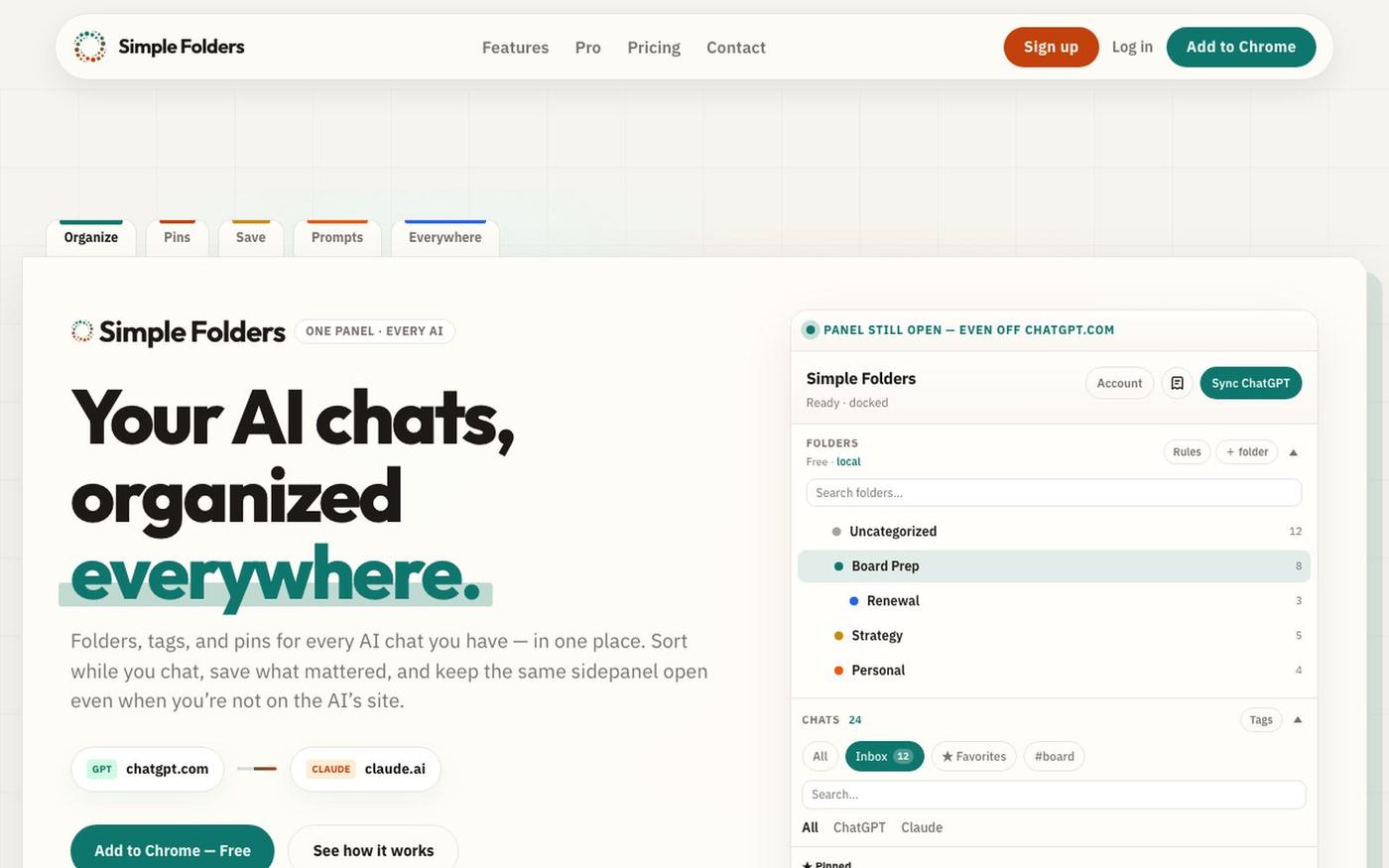Click the orange Sign up button
The height and width of the screenshot is (868, 1389).
[1051, 47]
